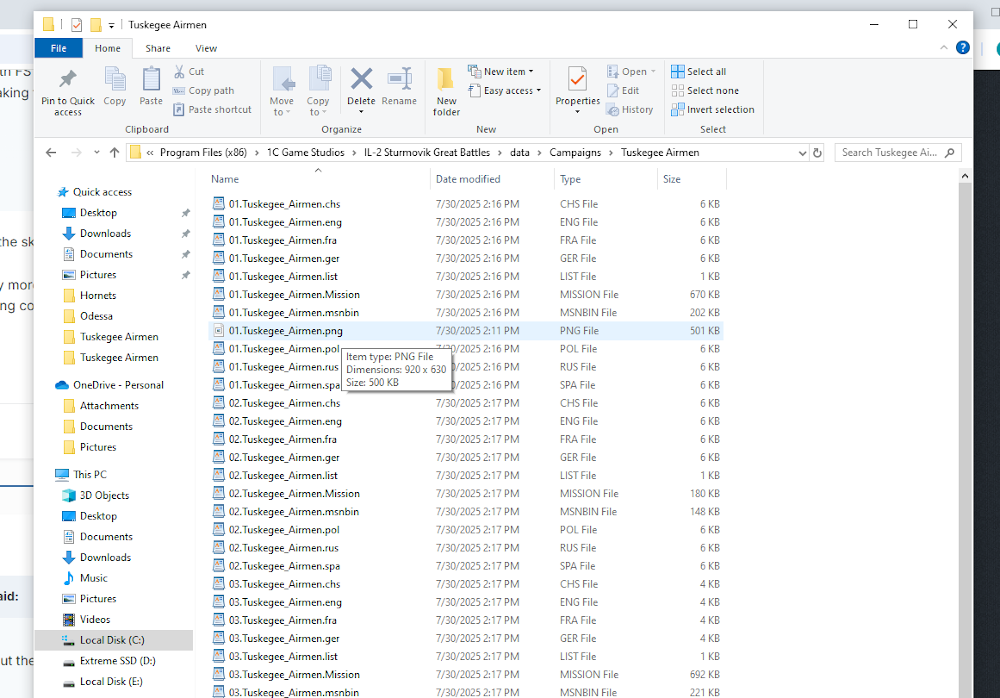Switch to the View ribbon tab
1000x698 pixels.
[206, 48]
